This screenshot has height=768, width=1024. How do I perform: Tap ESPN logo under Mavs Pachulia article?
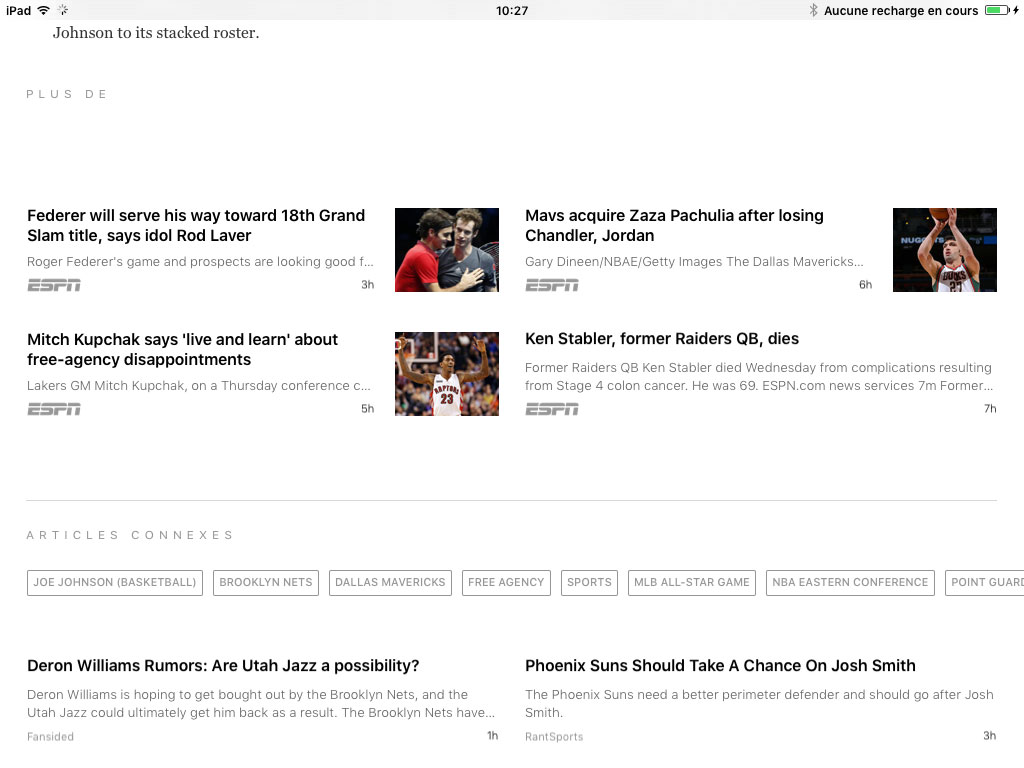[x=552, y=285]
